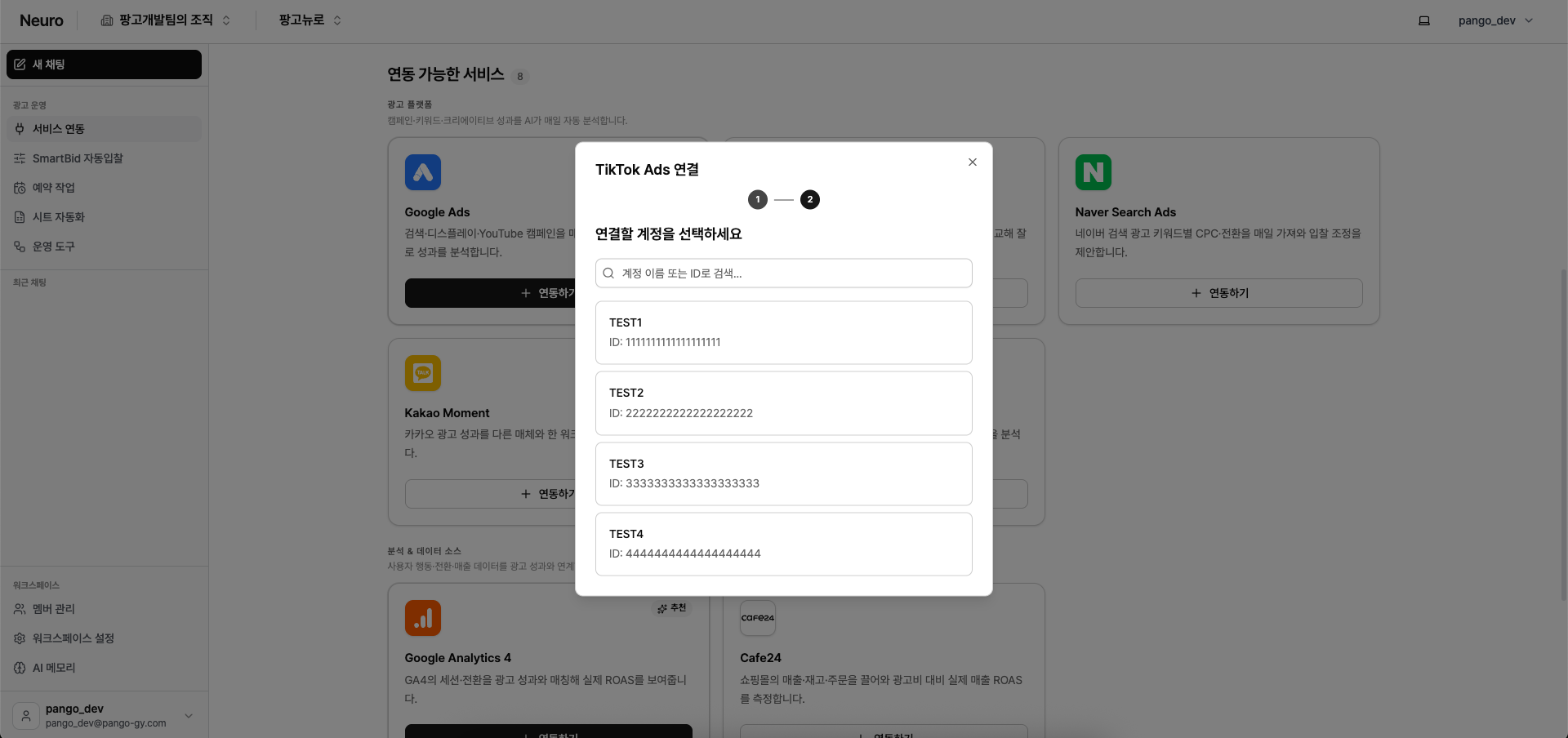Click the Google Ads logo icon
The height and width of the screenshot is (738, 1568).
coord(423,172)
